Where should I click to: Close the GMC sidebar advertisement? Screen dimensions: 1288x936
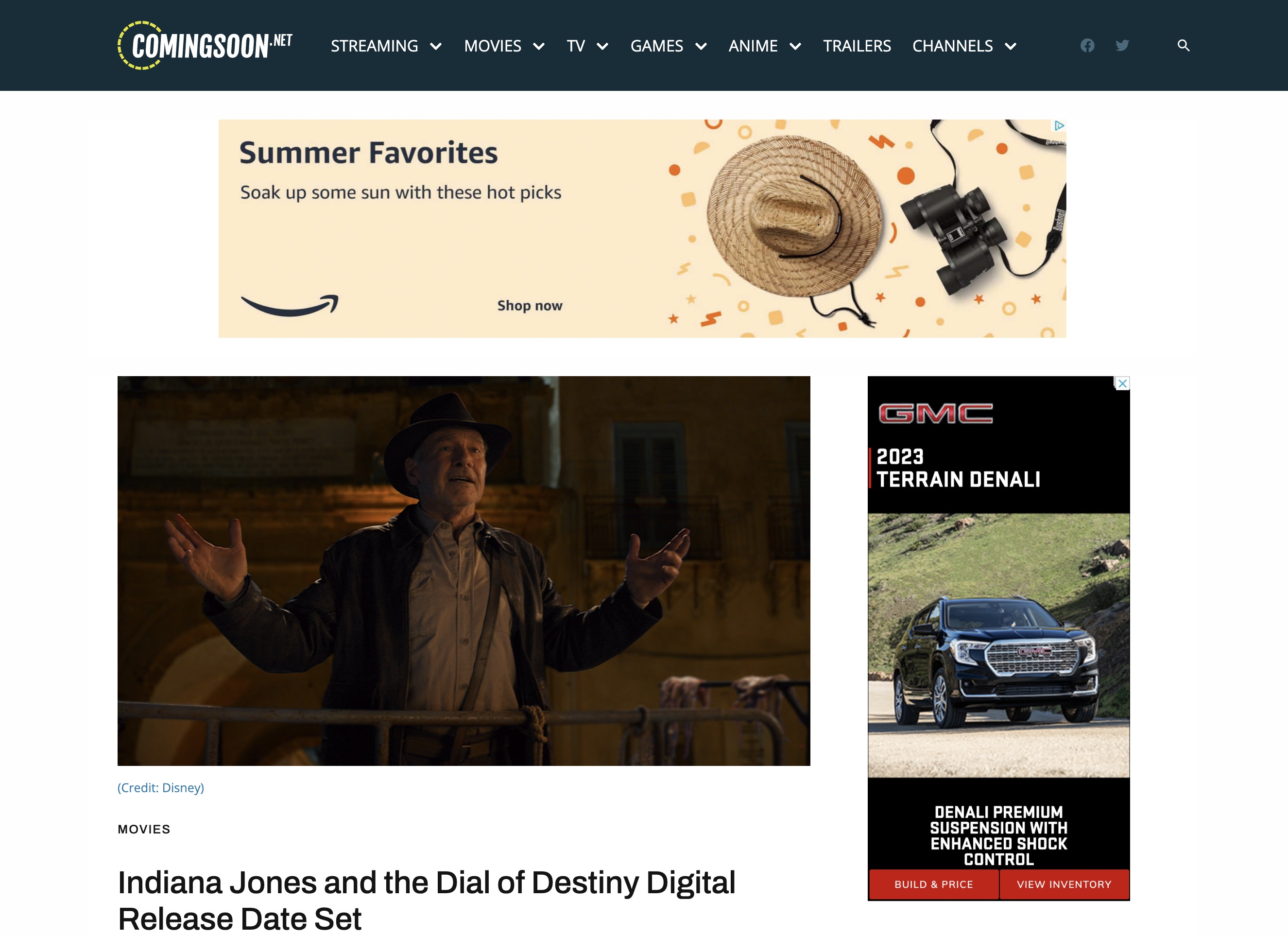(1122, 383)
